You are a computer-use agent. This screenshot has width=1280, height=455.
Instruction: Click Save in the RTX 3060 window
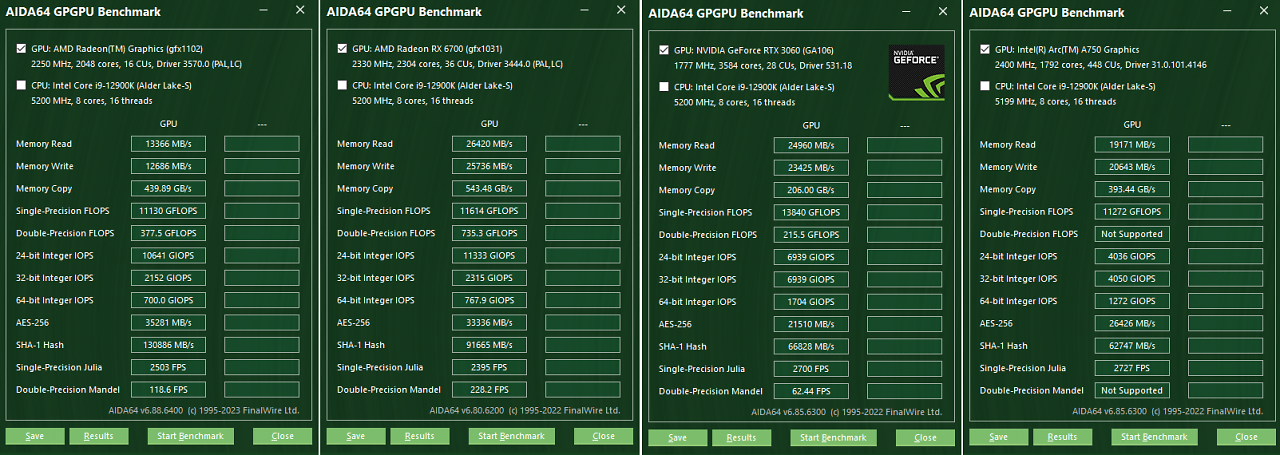(x=677, y=438)
